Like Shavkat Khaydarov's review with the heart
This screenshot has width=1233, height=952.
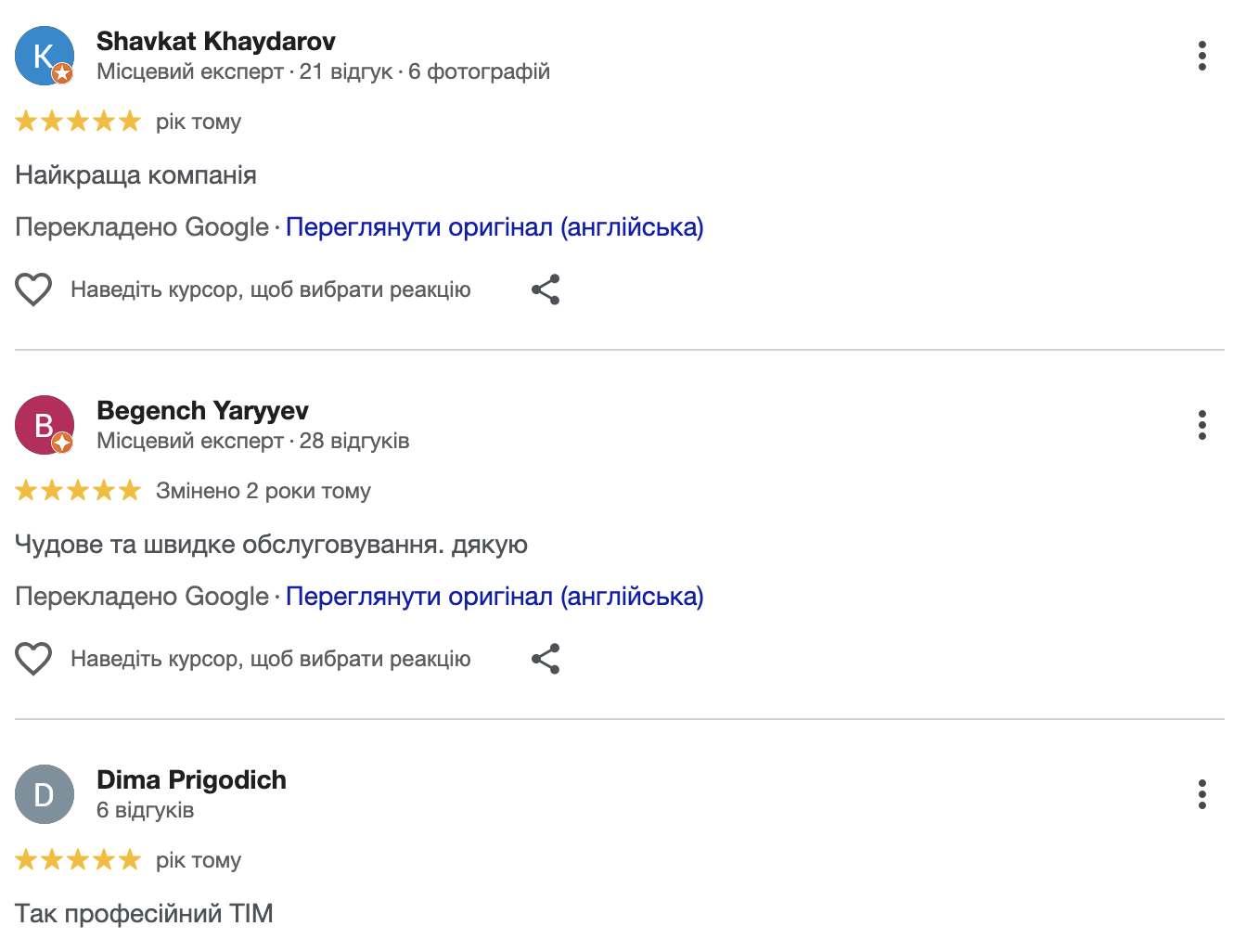pyautogui.click(x=33, y=289)
